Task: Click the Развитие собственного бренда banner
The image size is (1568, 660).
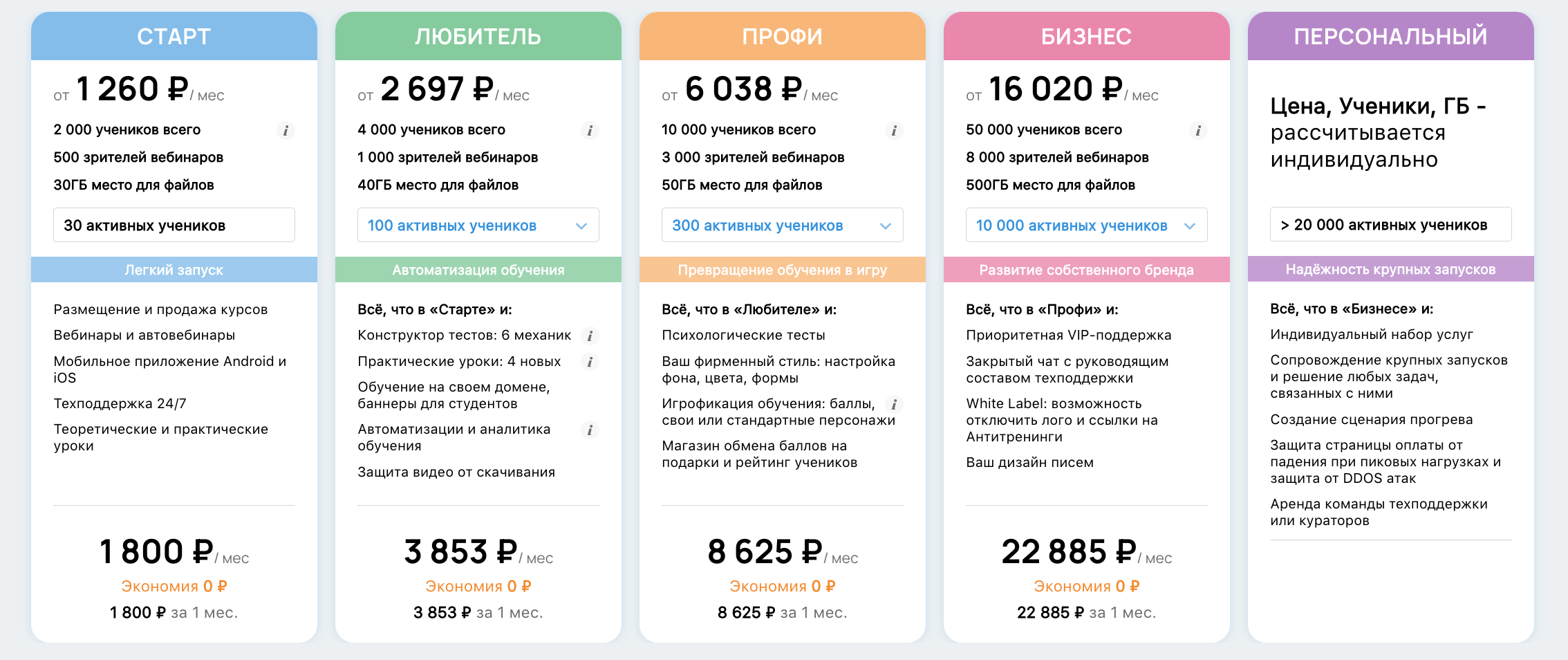Action: tap(1086, 270)
